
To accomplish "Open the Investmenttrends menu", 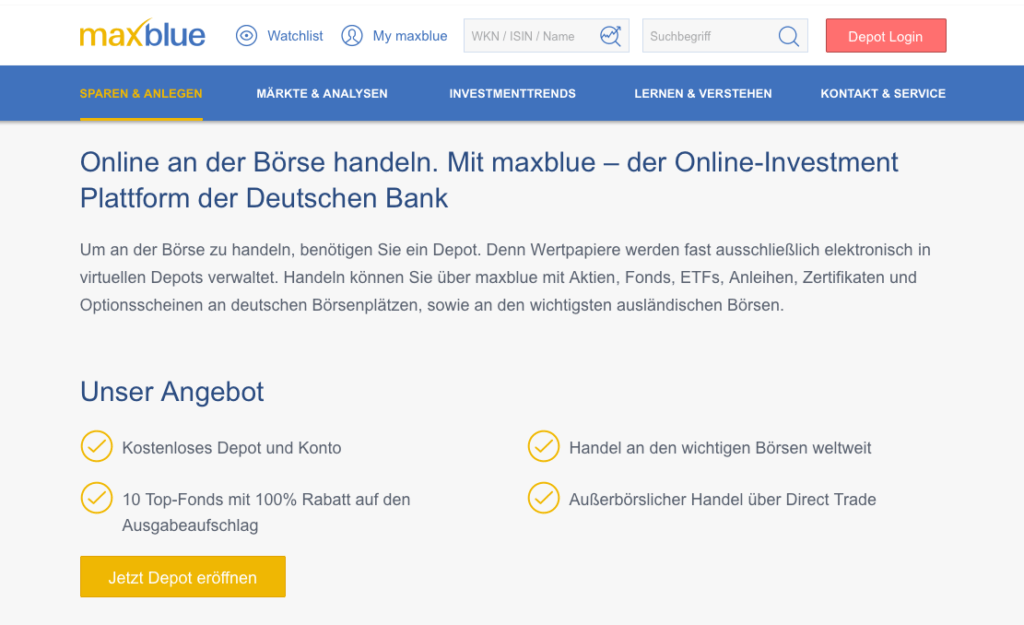I will (513, 93).
